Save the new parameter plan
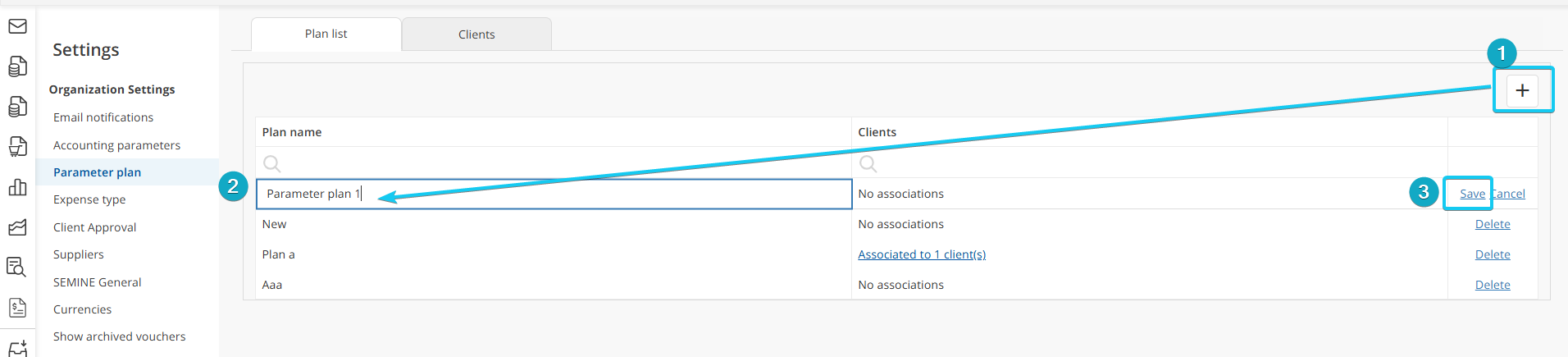The height and width of the screenshot is (357, 1568). tap(1472, 194)
